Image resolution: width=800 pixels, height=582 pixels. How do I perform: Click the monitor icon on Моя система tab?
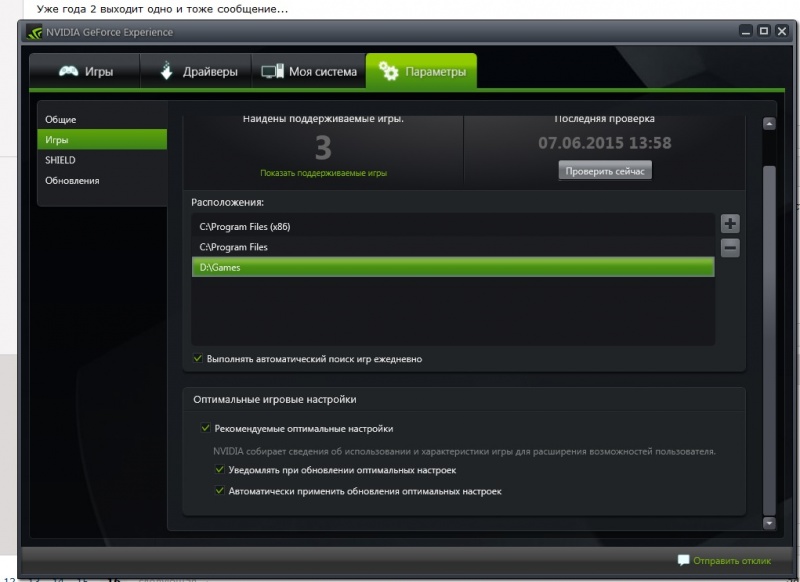272,71
